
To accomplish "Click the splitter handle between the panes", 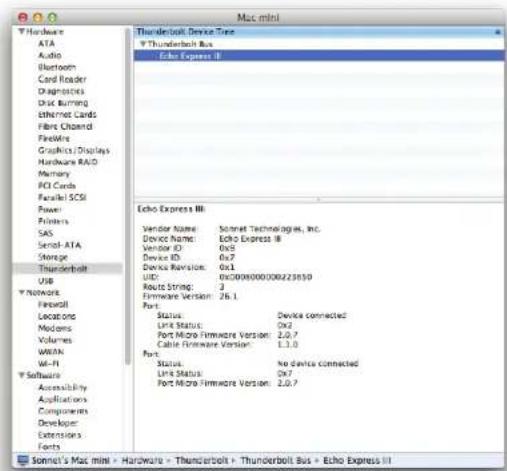I will click(x=318, y=199).
